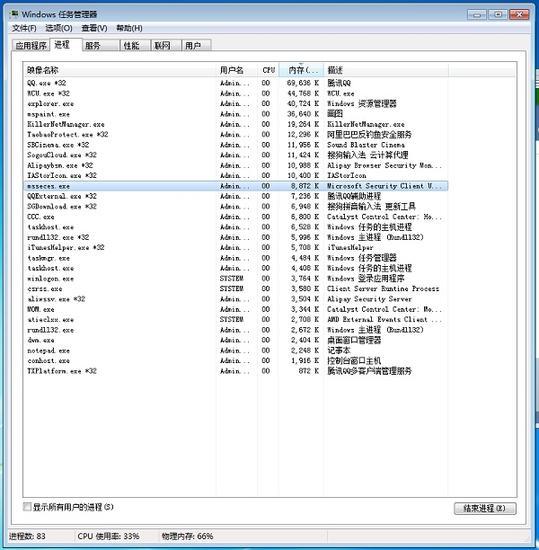Select the QQ.exe *32 process row

point(236,83)
